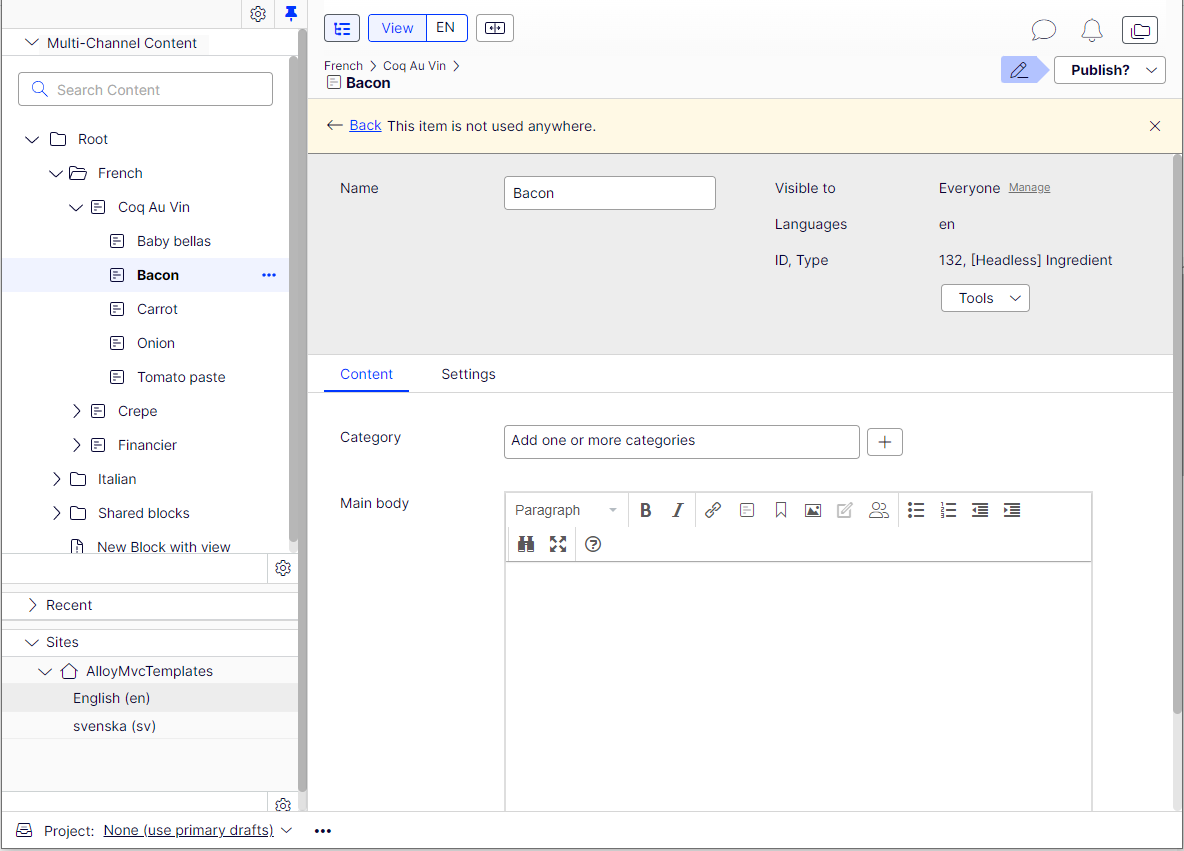Click the back arrow icon in notification bar
Image resolution: width=1184 pixels, height=851 pixels.
[x=335, y=125]
